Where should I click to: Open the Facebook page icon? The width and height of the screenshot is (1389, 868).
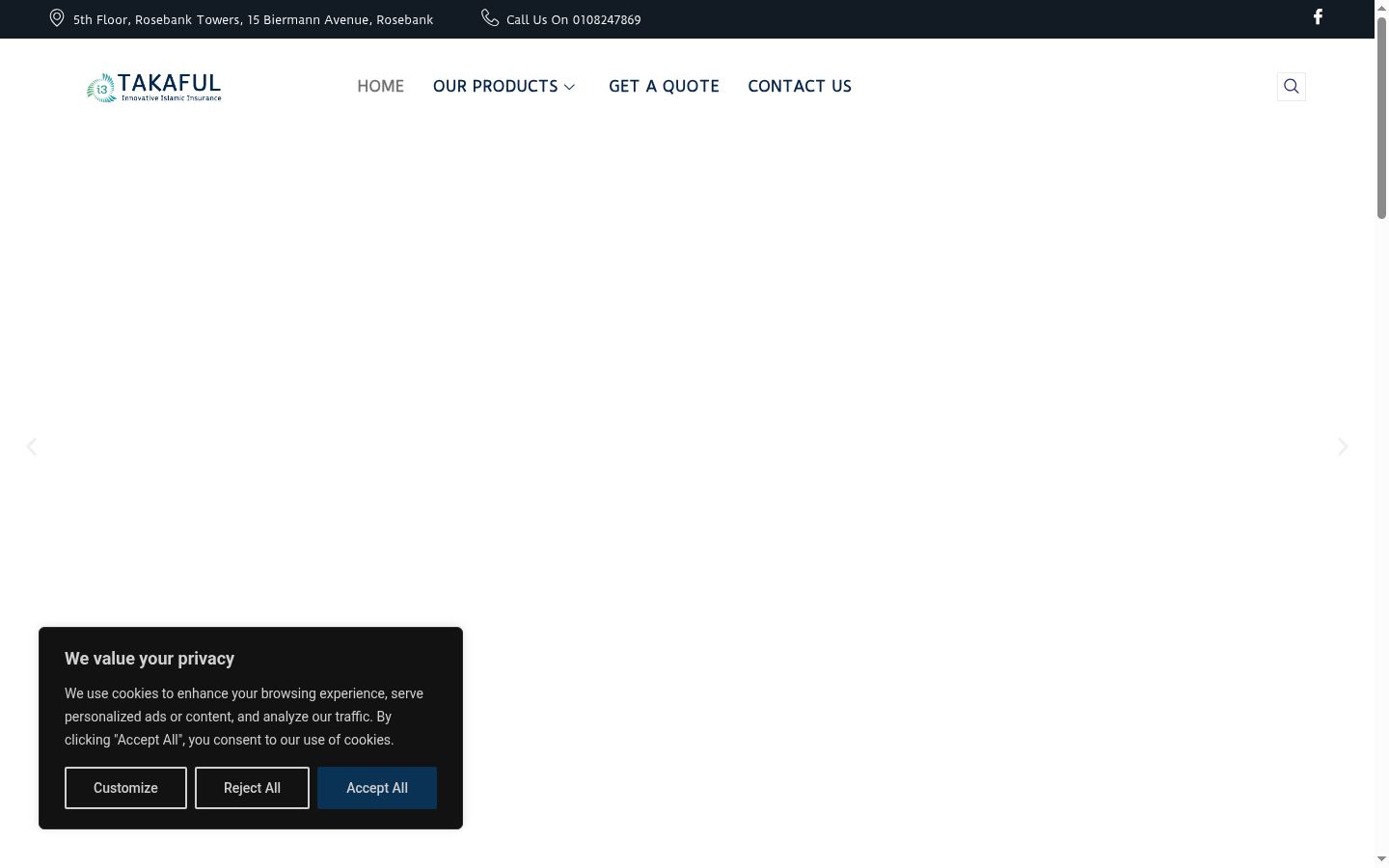[x=1318, y=16]
